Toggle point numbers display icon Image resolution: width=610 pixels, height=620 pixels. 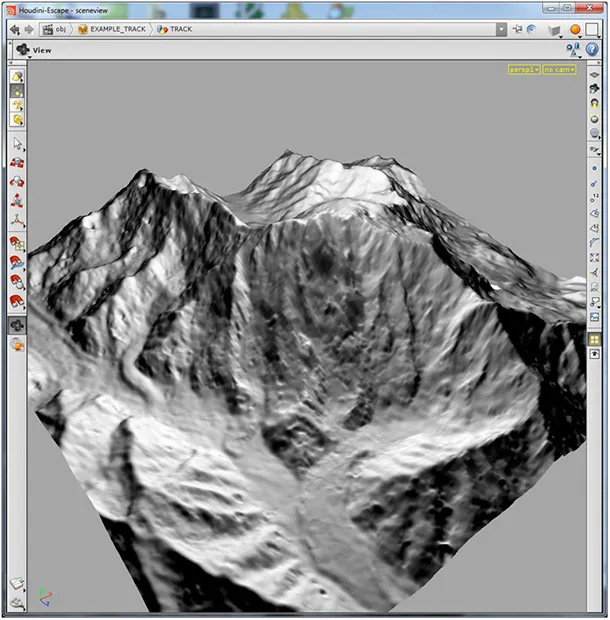[x=594, y=198]
